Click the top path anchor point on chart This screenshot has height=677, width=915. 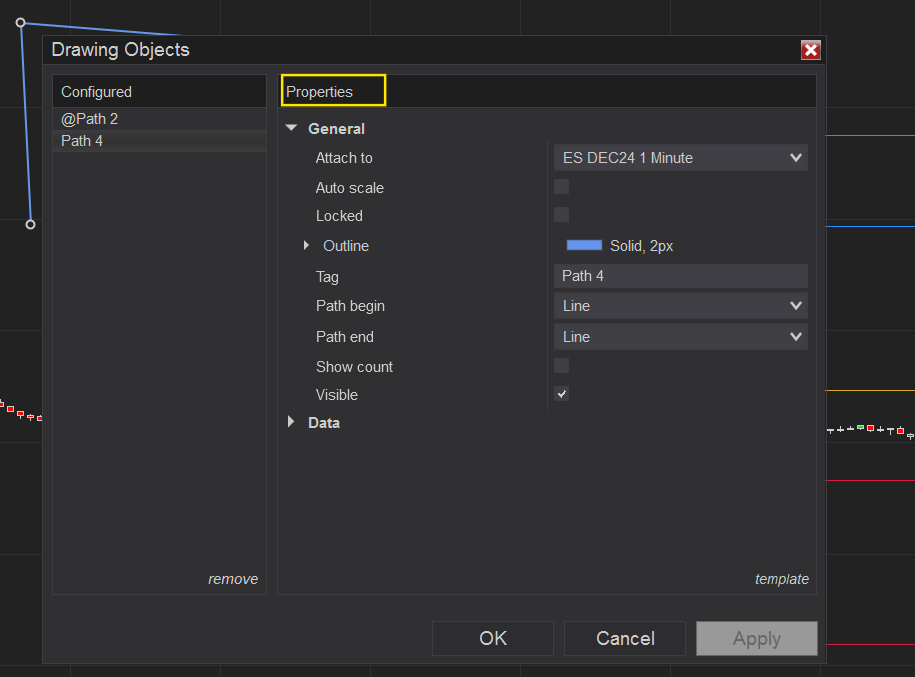[20, 23]
